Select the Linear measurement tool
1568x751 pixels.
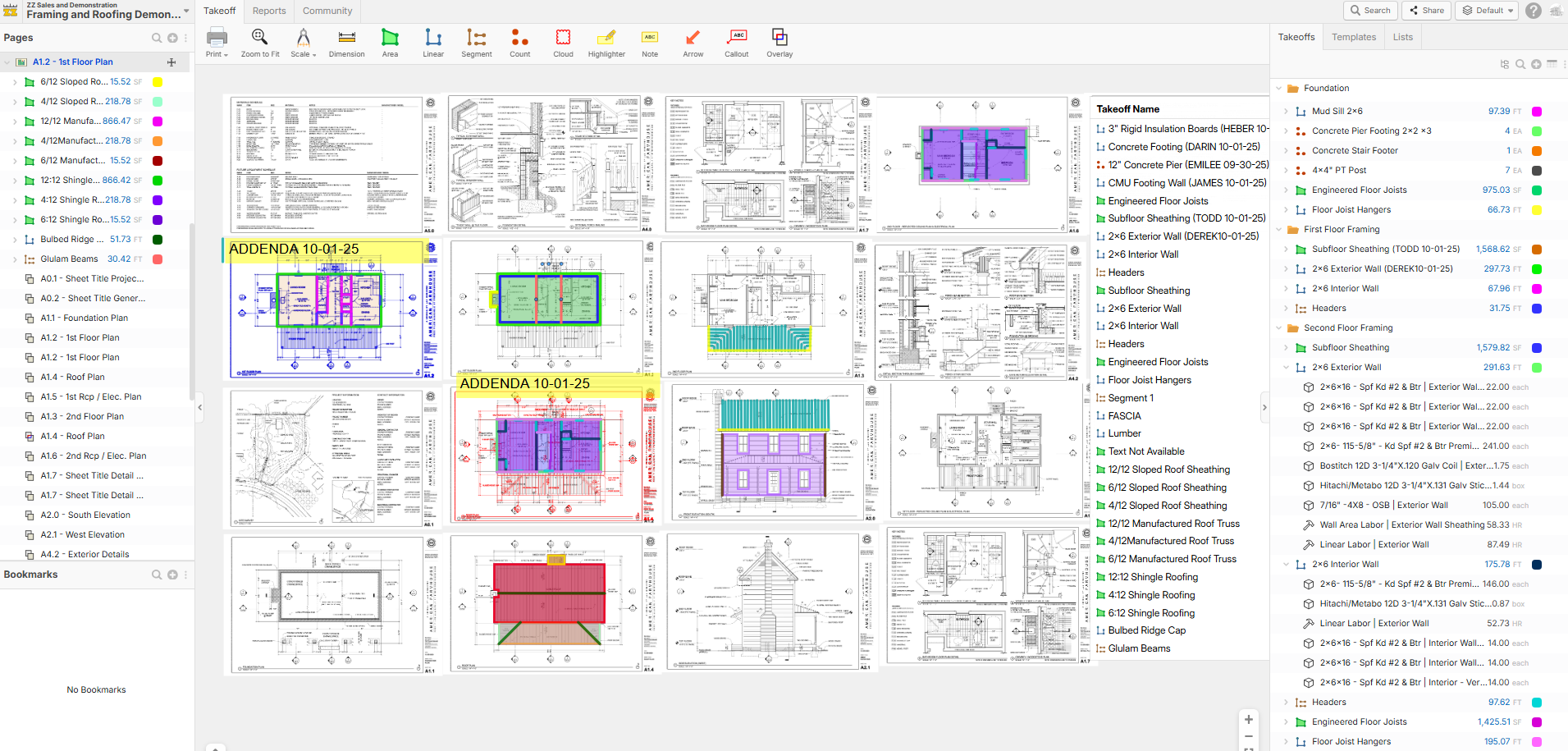[x=433, y=43]
